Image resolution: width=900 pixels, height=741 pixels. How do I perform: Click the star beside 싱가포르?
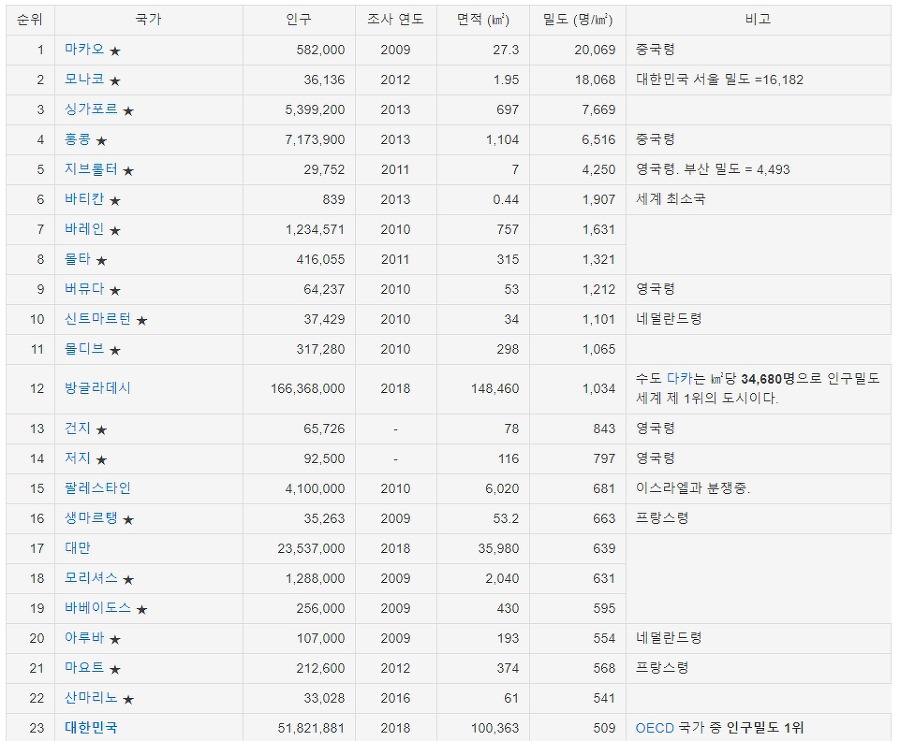tap(128, 111)
